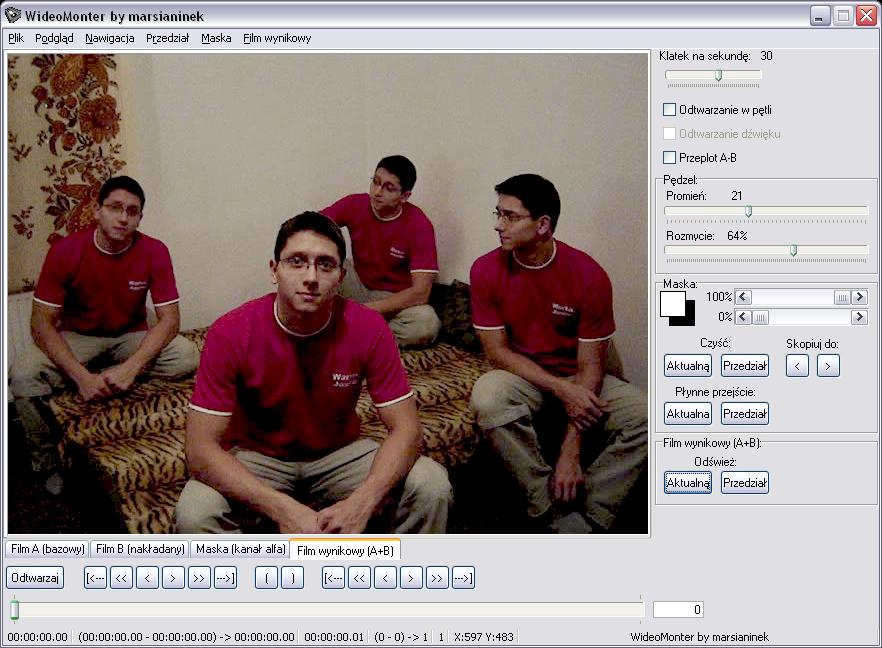Select the 'Maska (kanał alfa)' tab

[239, 549]
